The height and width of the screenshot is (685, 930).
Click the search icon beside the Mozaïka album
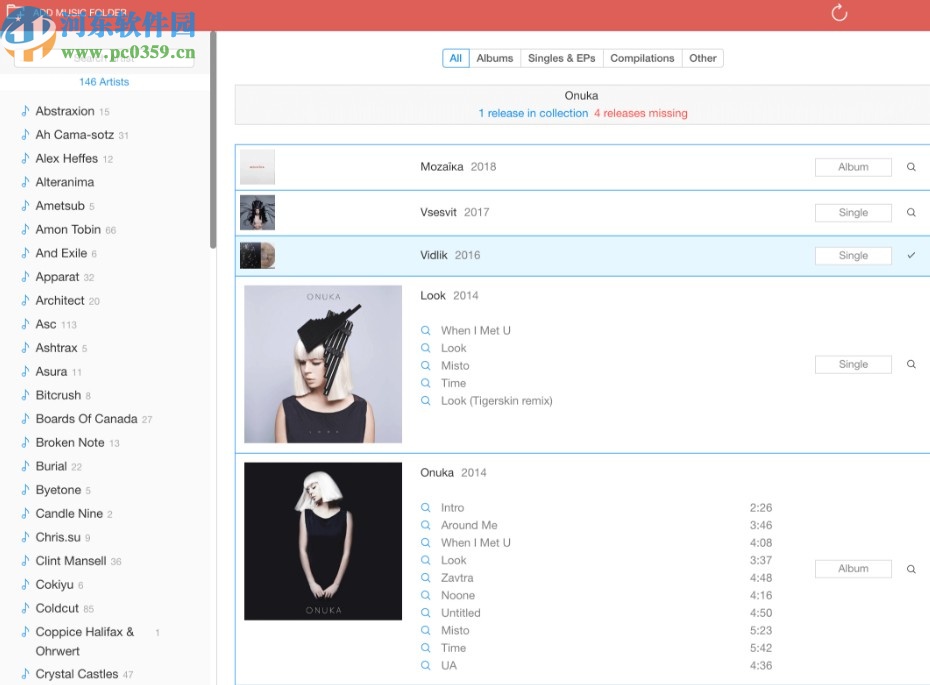[911, 168]
